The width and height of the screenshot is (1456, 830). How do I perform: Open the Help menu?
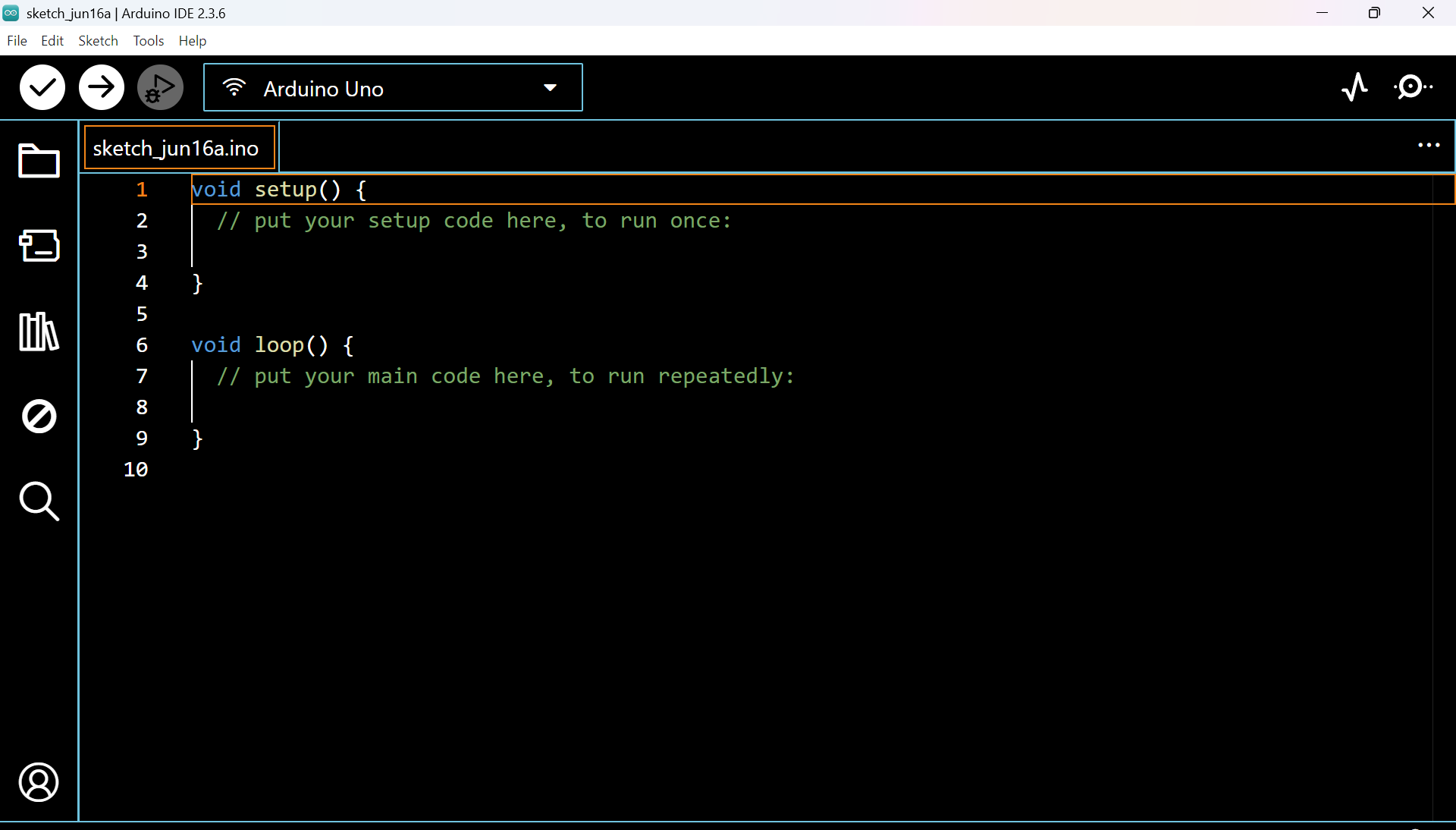pyautogui.click(x=193, y=41)
